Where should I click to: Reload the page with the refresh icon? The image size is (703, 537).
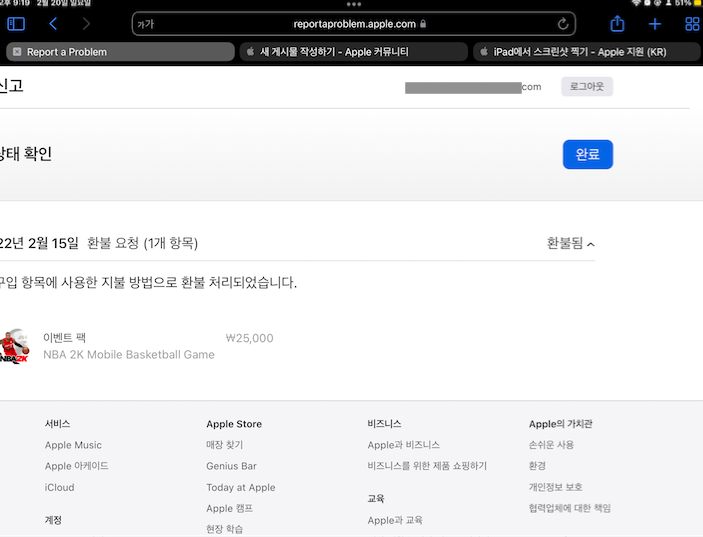pos(564,24)
